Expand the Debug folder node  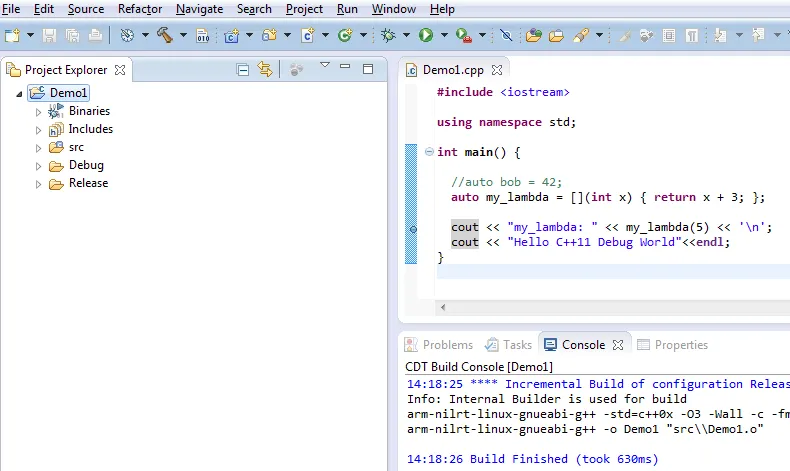38,166
